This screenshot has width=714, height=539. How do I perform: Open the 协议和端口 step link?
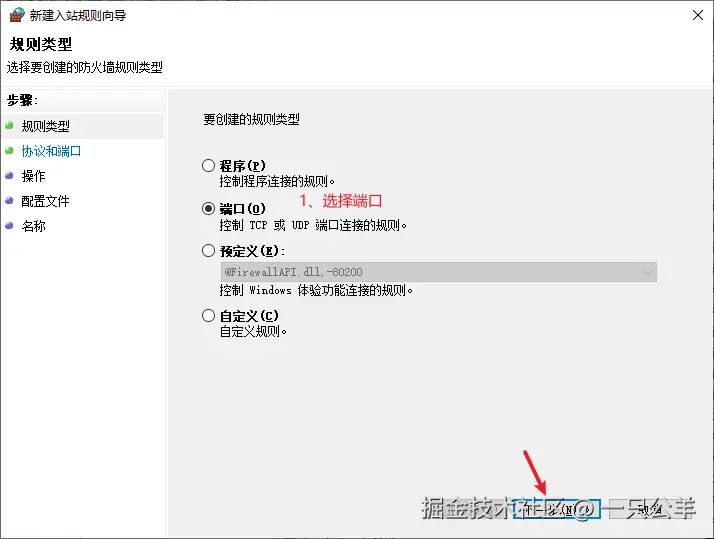point(51,151)
